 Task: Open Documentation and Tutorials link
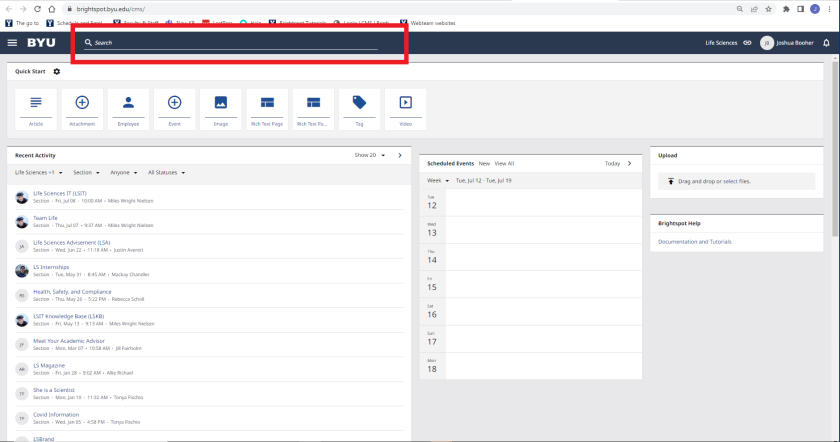point(694,241)
